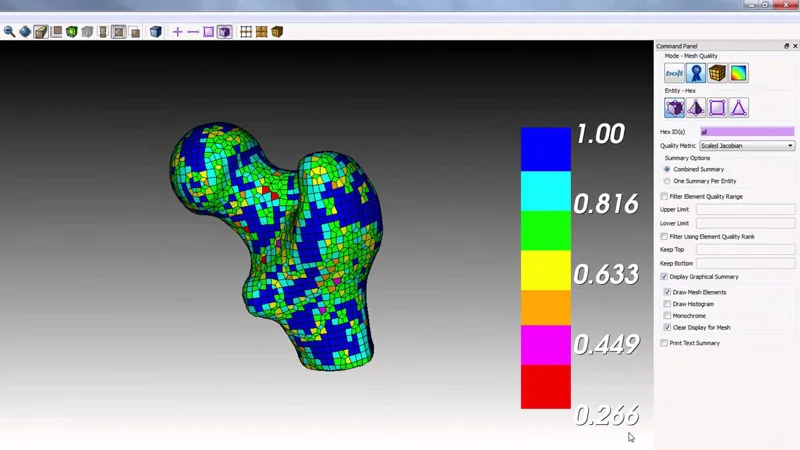Click the Hex ID(s) input field
The image size is (800, 450).
coord(747,132)
